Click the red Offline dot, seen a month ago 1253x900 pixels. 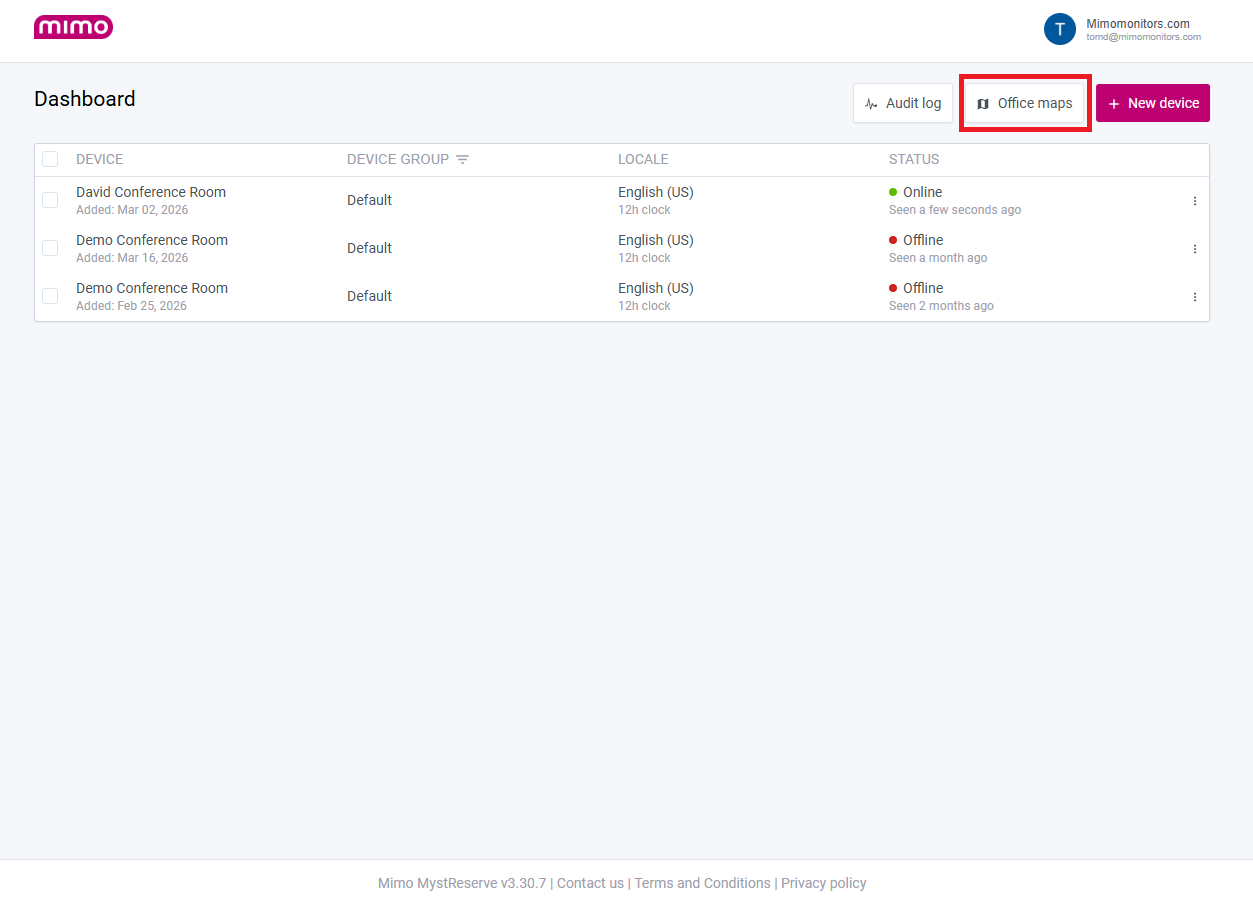pos(893,240)
